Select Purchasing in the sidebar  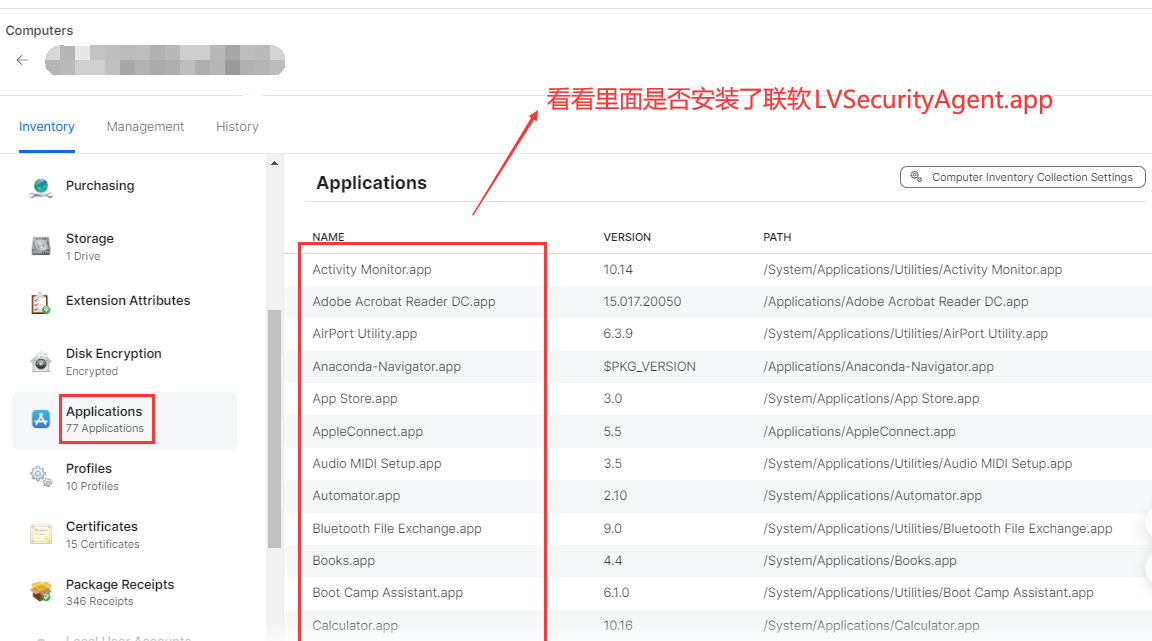point(100,185)
